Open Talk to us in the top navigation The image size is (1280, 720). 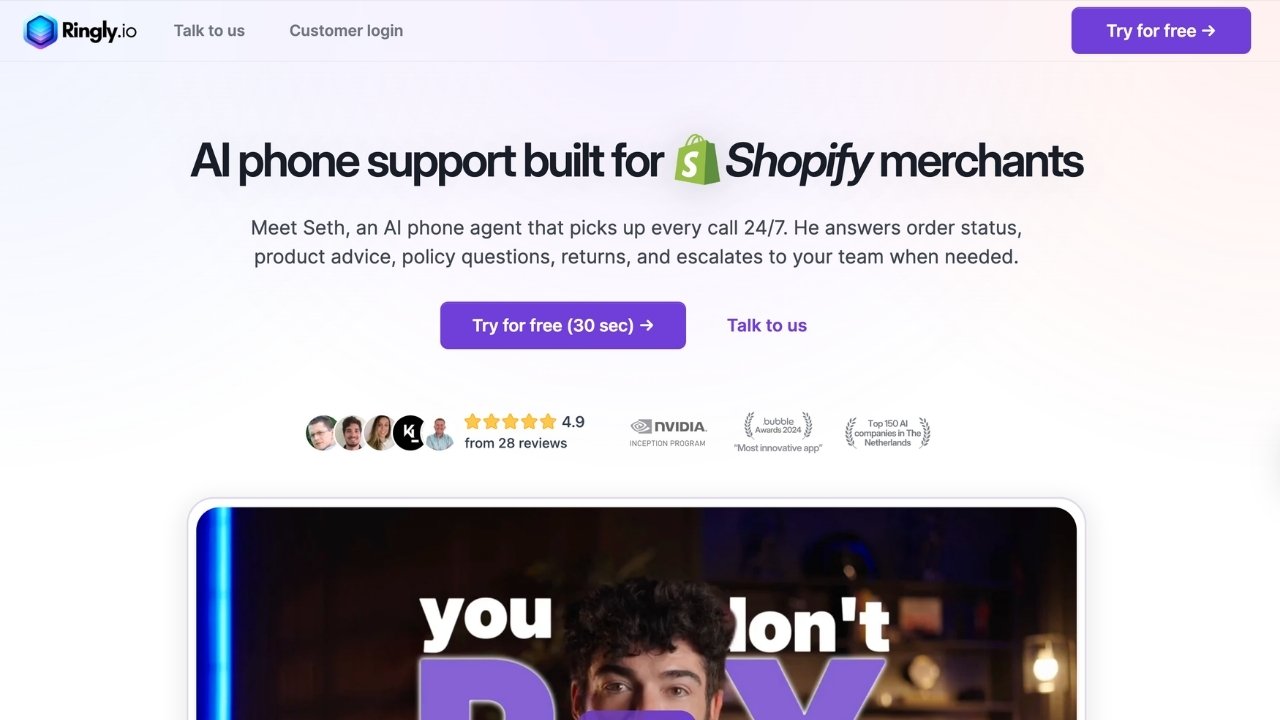click(x=209, y=31)
